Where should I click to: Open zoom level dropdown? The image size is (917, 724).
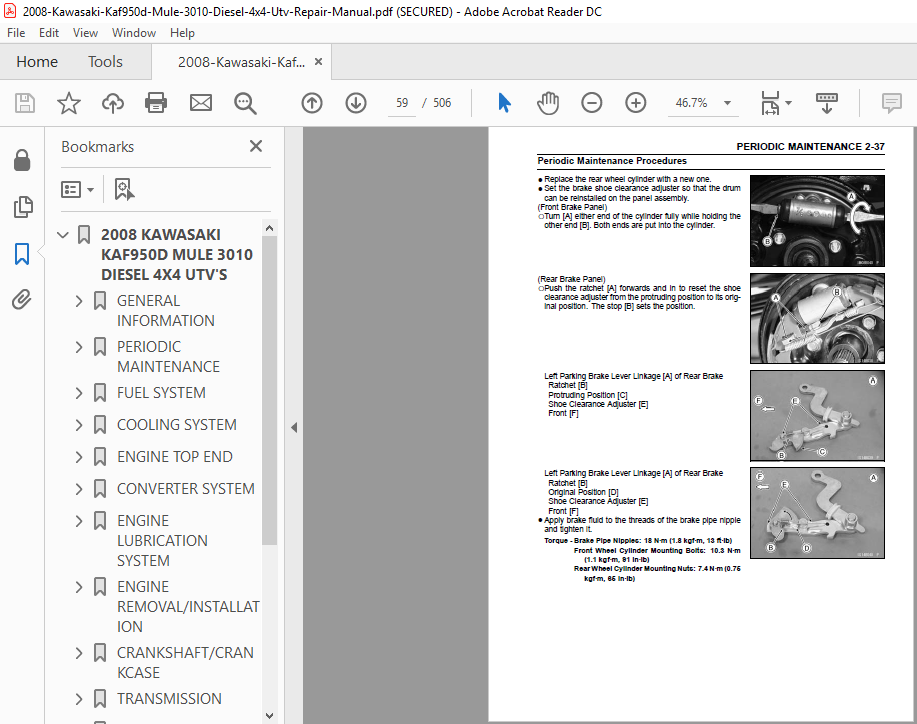point(727,103)
